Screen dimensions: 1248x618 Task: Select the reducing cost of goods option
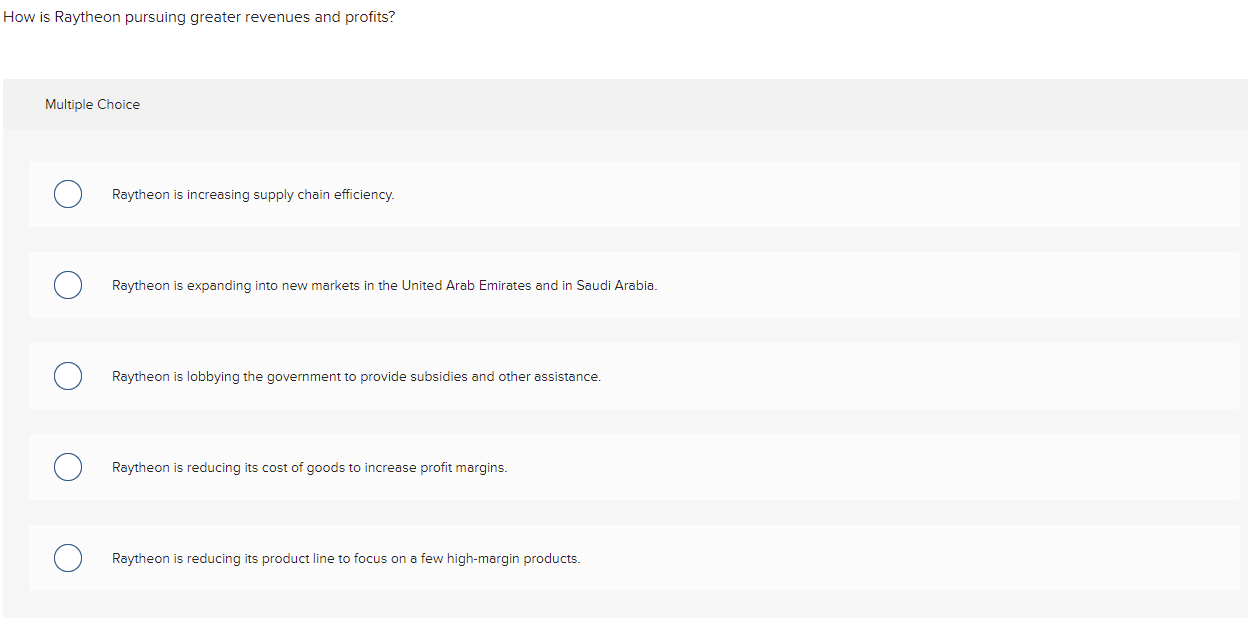(67, 467)
